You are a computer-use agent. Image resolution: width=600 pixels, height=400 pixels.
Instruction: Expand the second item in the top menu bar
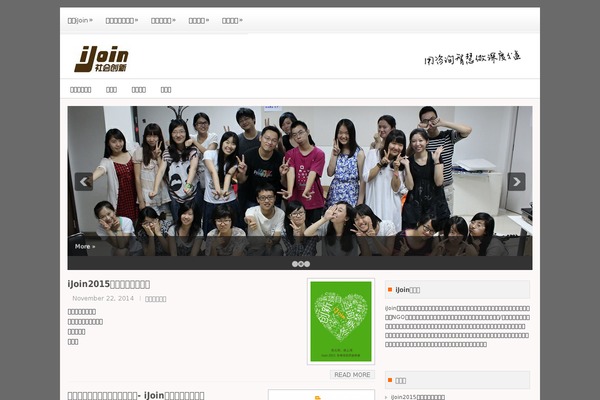click(122, 21)
